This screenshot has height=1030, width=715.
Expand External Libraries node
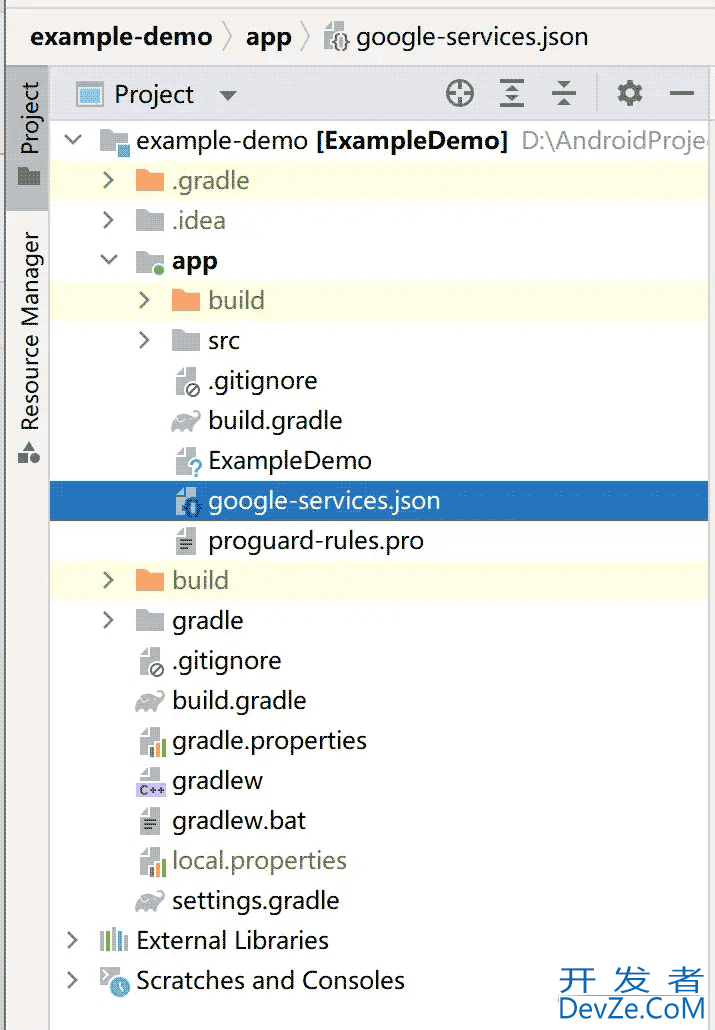(x=72, y=940)
